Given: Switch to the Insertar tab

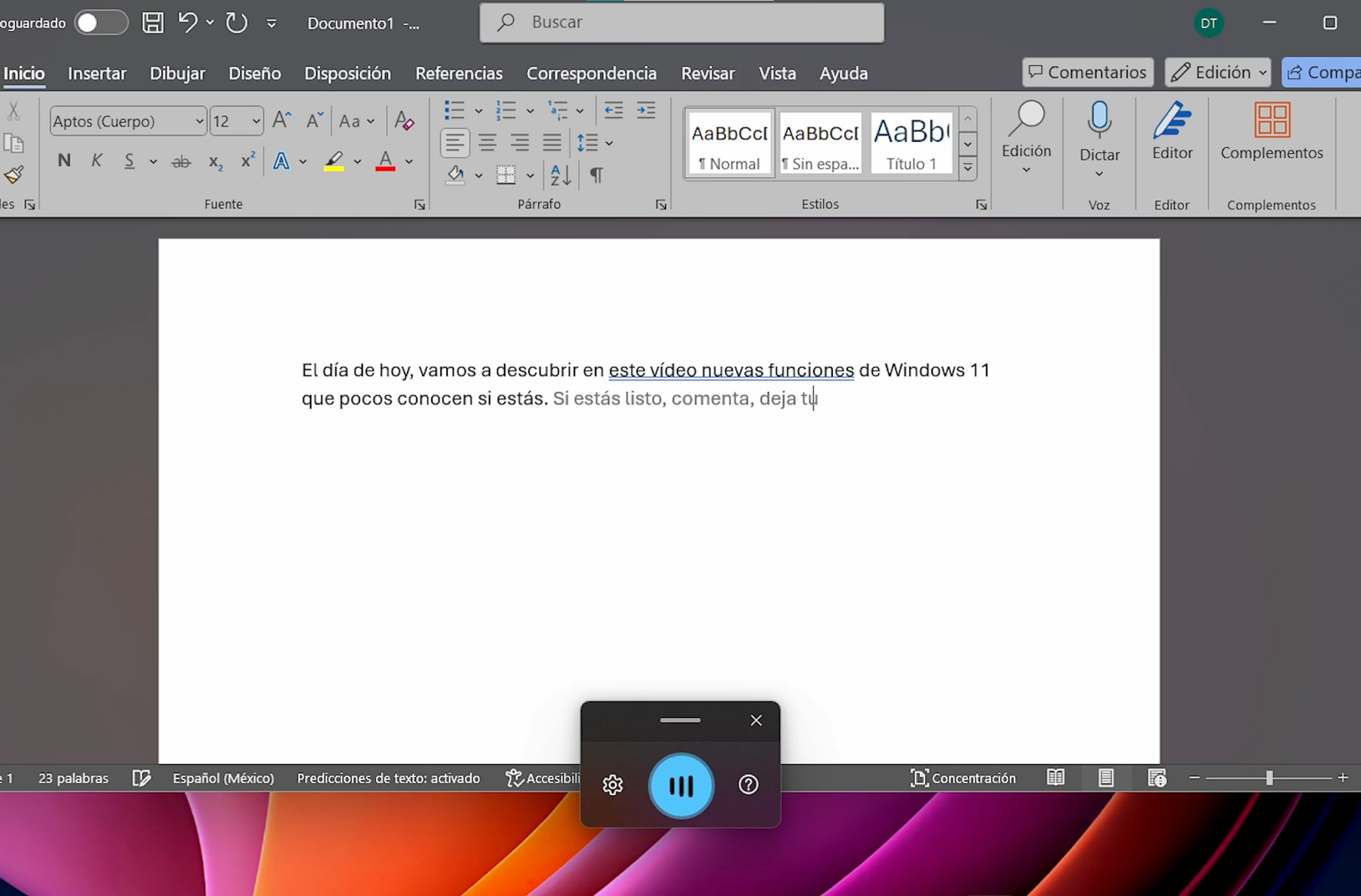Looking at the screenshot, I should (97, 73).
